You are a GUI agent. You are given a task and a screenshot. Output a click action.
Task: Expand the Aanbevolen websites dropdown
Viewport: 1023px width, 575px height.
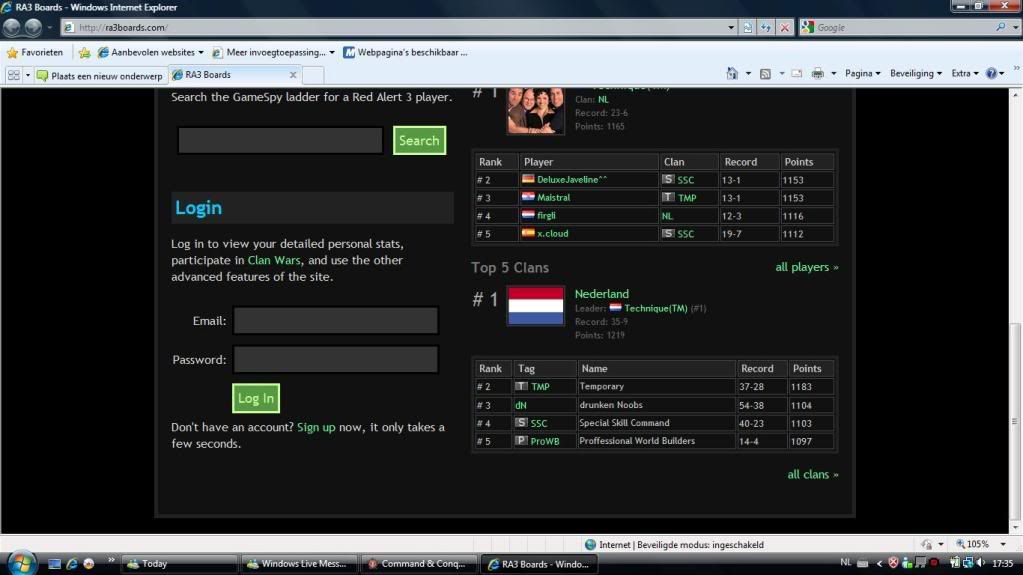coord(200,52)
